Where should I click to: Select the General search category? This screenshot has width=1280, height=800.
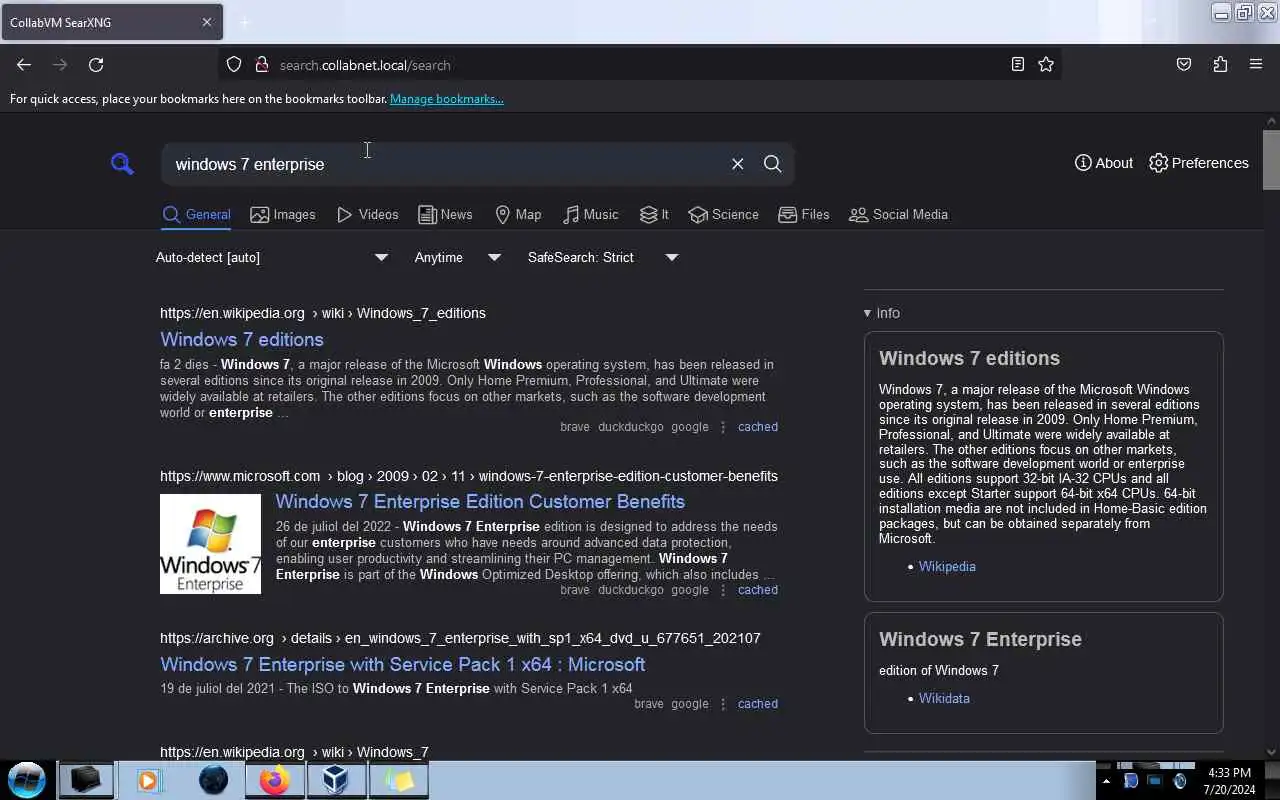(196, 214)
